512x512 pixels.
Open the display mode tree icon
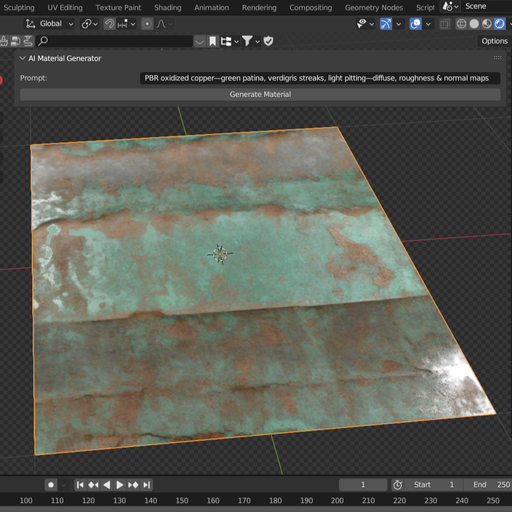(x=226, y=41)
